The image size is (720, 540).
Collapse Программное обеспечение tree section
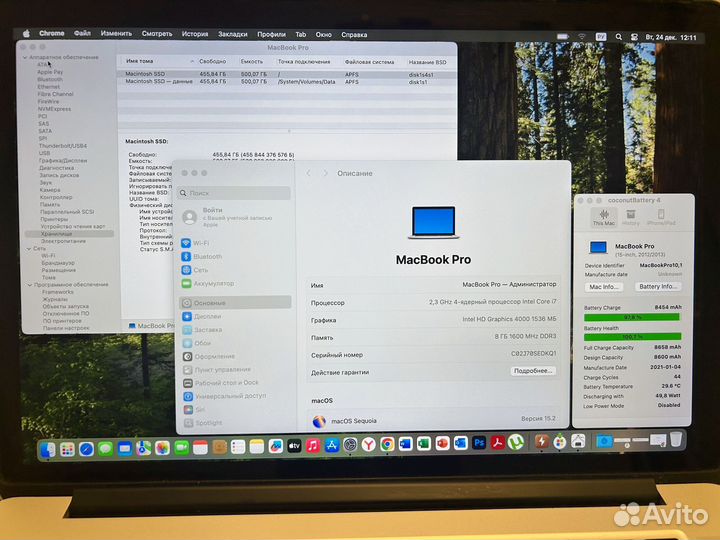pos(30,285)
